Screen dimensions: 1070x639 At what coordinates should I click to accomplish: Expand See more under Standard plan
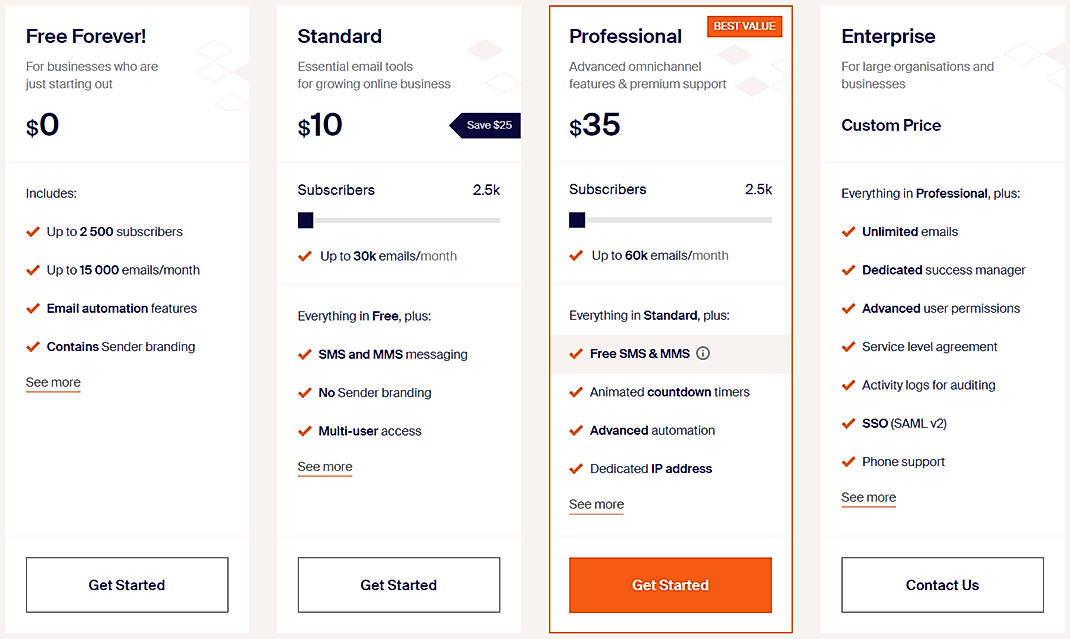pyautogui.click(x=325, y=467)
